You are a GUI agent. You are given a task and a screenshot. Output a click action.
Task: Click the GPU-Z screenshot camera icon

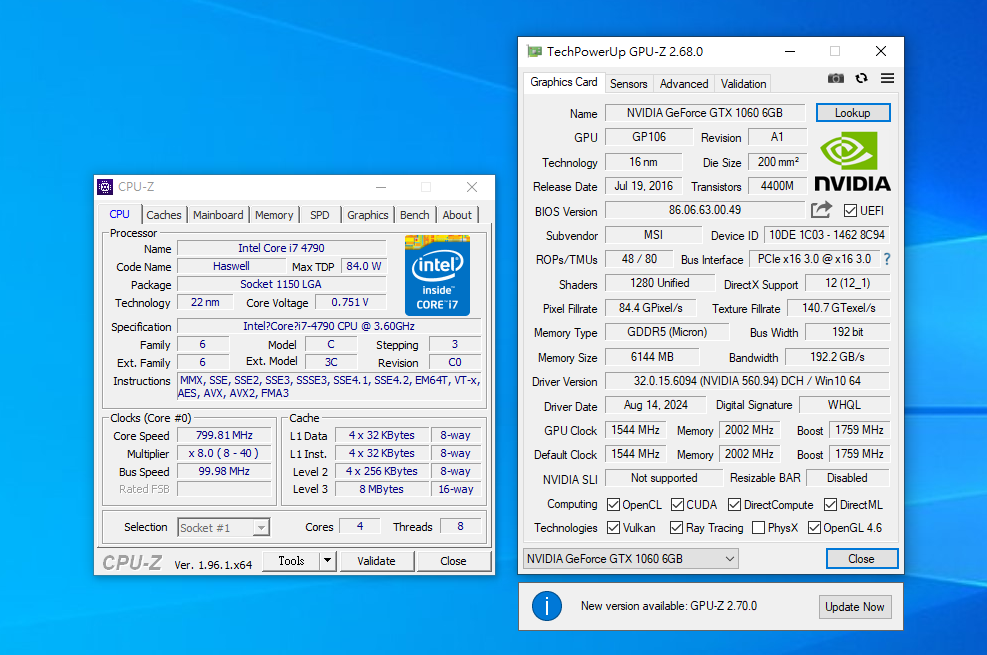(x=835, y=78)
